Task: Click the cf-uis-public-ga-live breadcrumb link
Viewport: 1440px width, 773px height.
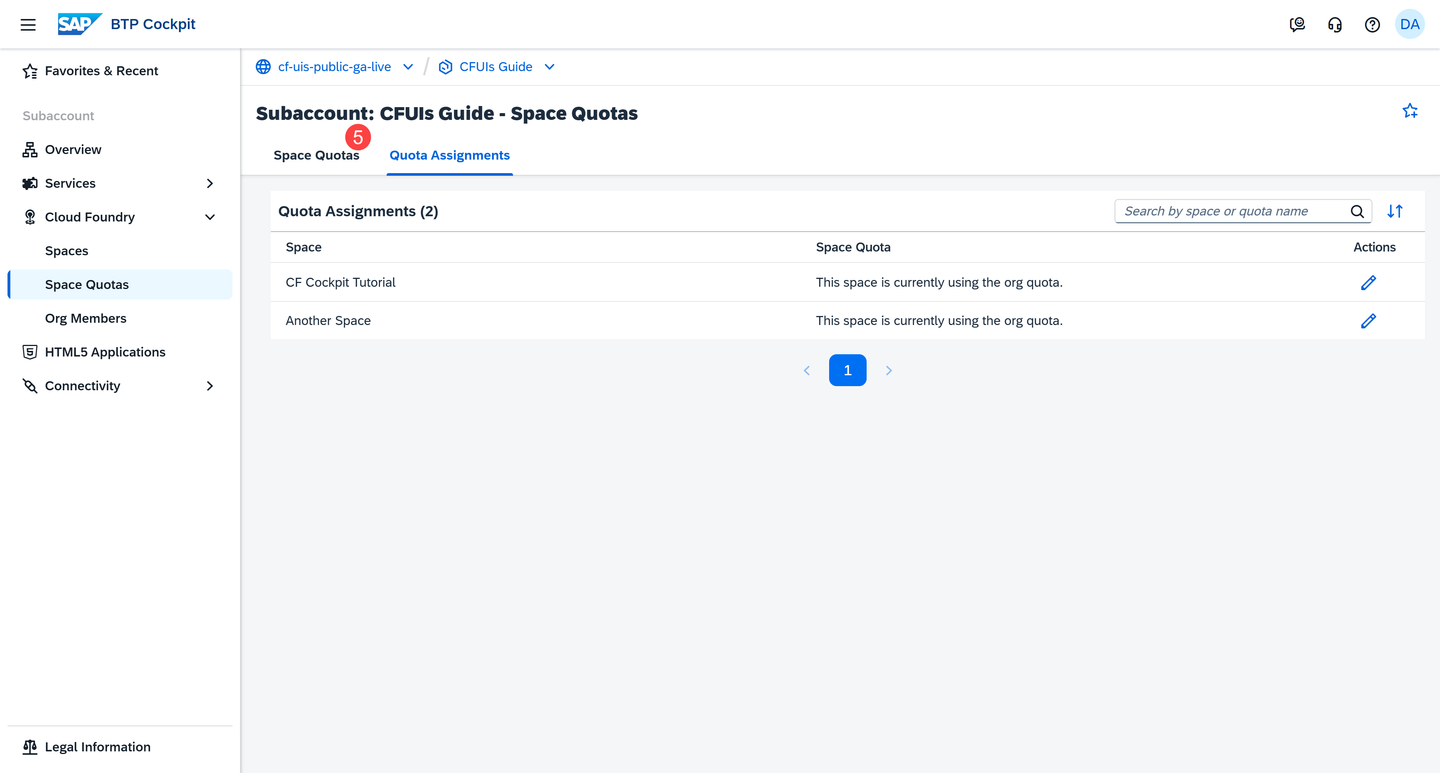Action: (x=334, y=67)
